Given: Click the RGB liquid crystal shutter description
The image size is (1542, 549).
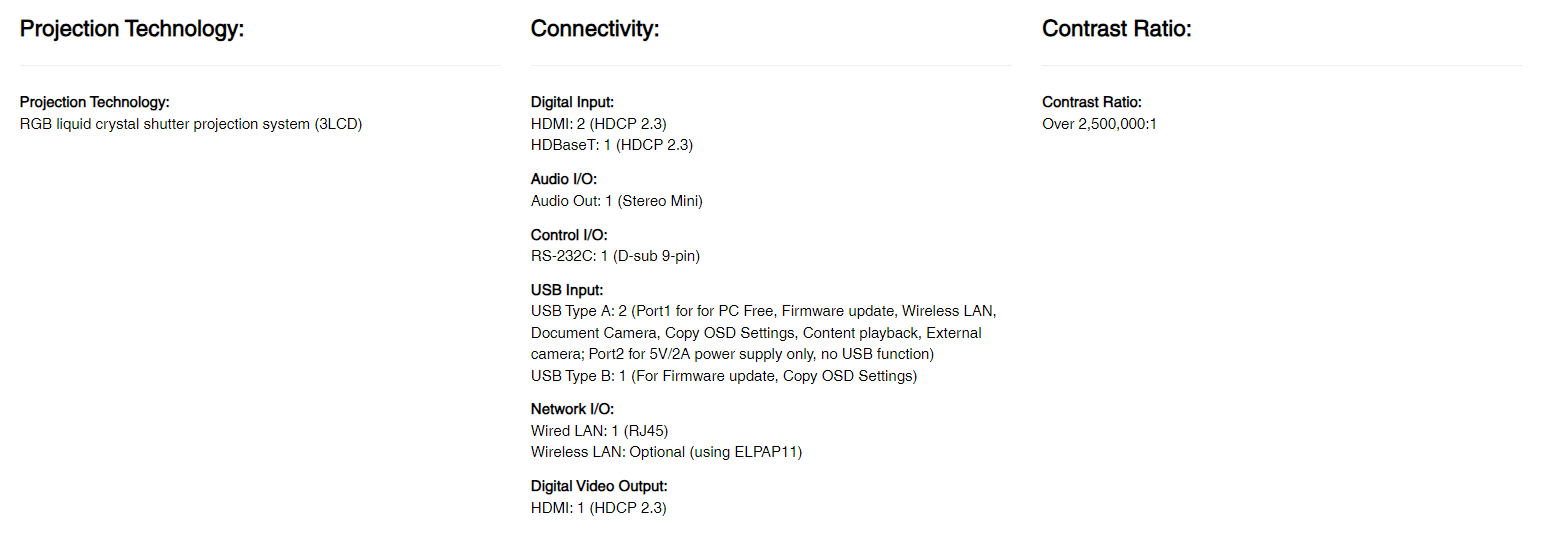Looking at the screenshot, I should click(191, 124).
